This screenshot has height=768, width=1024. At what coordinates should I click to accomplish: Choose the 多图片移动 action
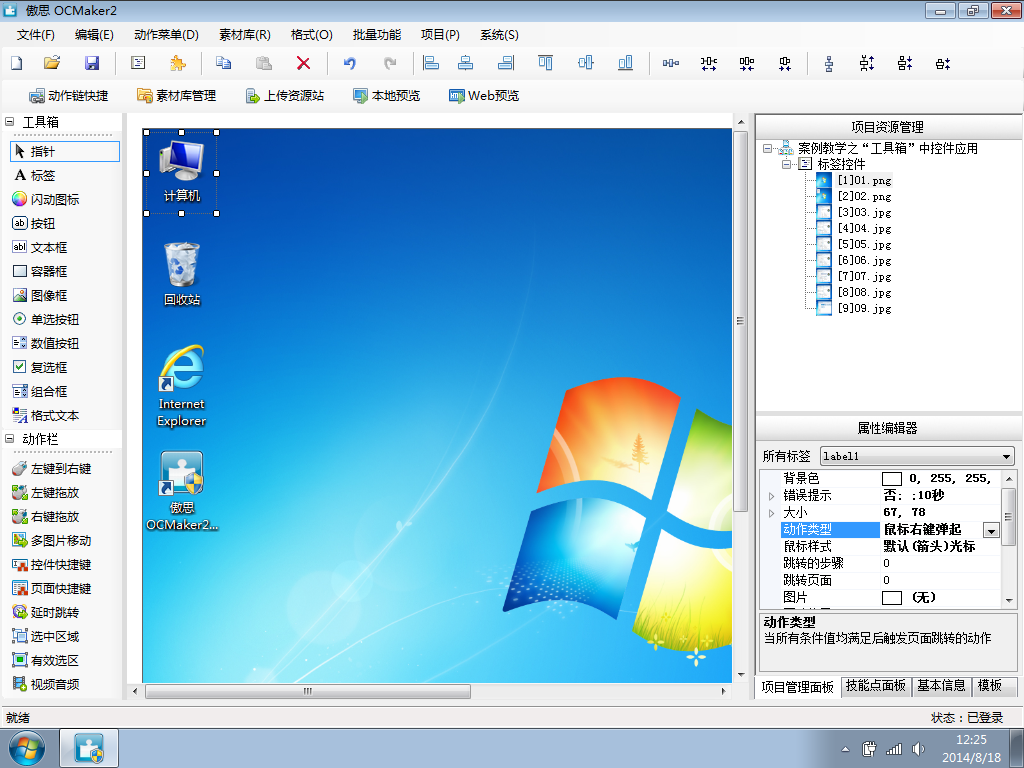(52, 541)
